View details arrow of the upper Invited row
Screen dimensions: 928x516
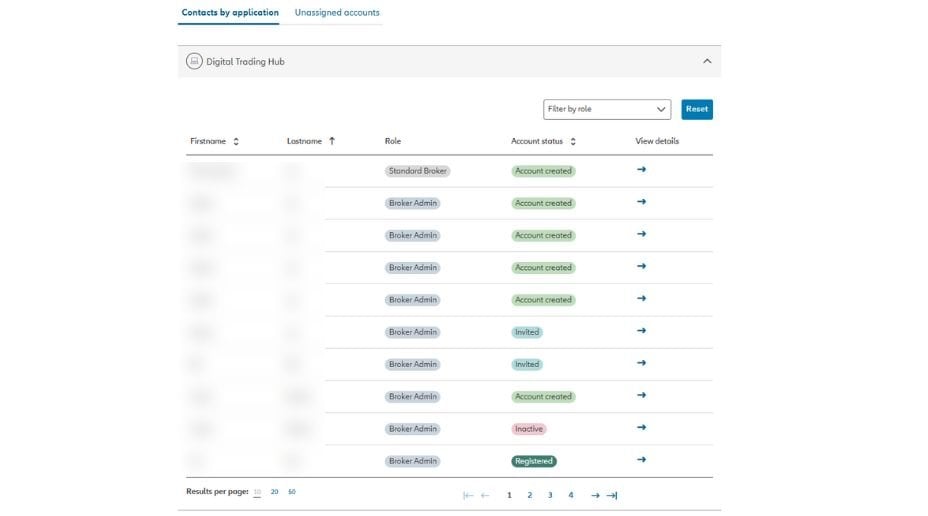pyautogui.click(x=641, y=330)
